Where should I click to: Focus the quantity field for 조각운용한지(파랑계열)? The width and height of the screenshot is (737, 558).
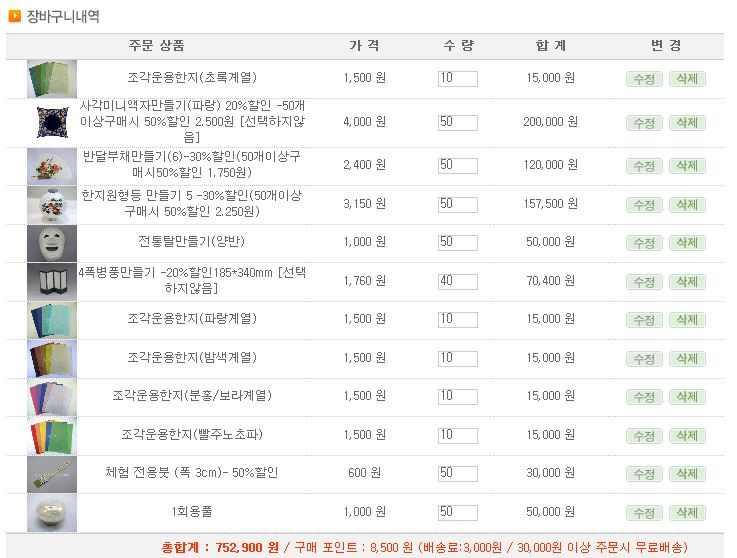(x=458, y=320)
